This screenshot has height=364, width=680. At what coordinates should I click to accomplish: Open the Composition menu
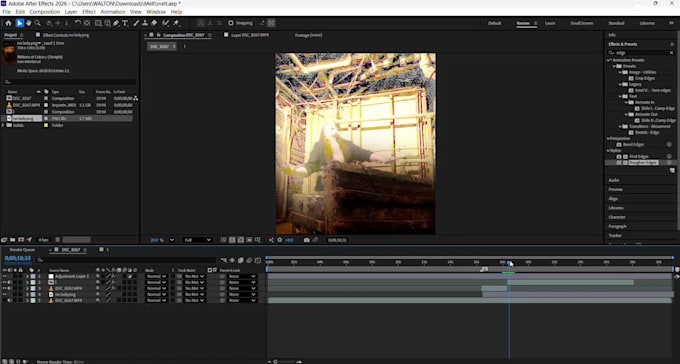click(45, 12)
